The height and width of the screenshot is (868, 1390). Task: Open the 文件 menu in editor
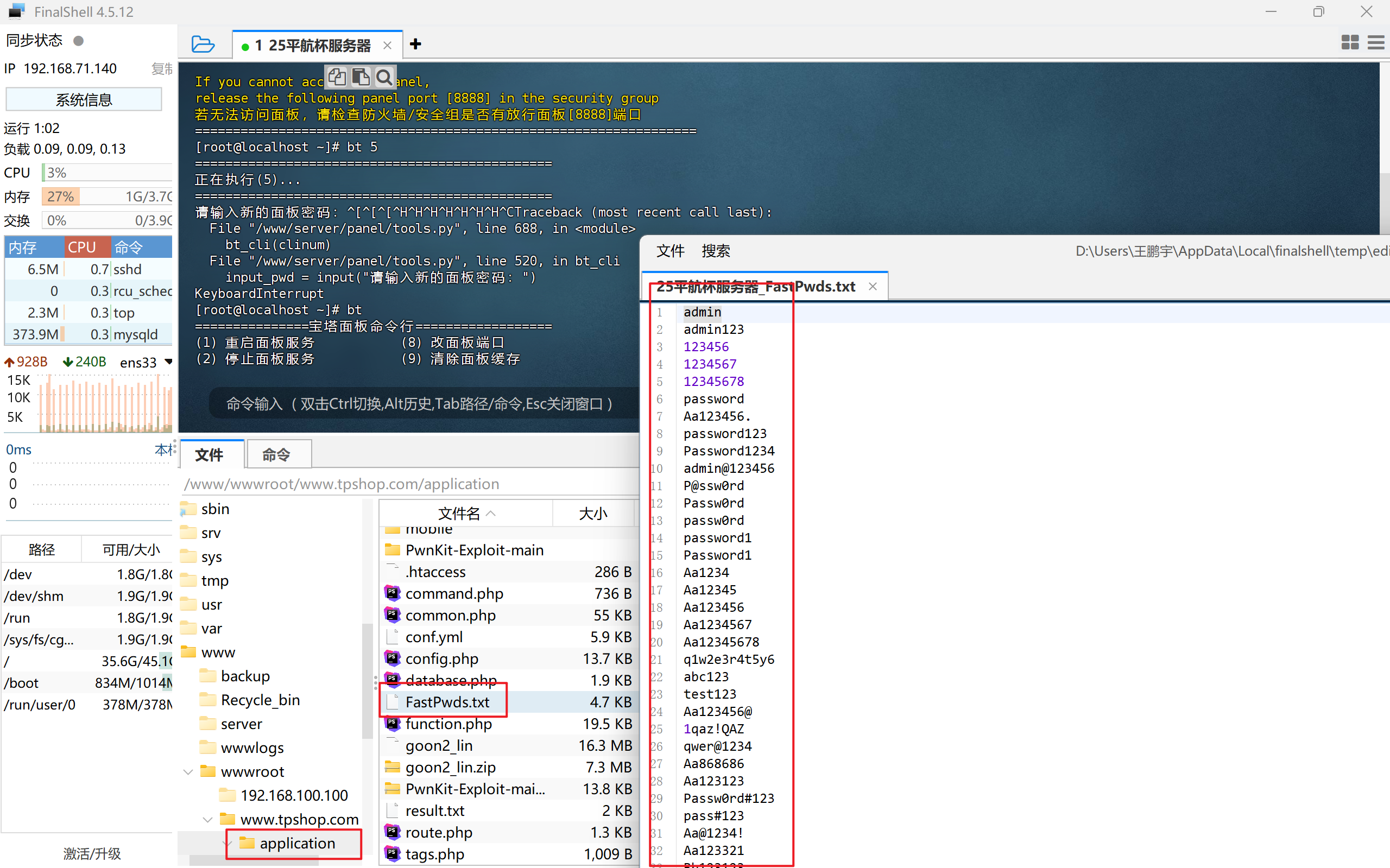point(670,251)
